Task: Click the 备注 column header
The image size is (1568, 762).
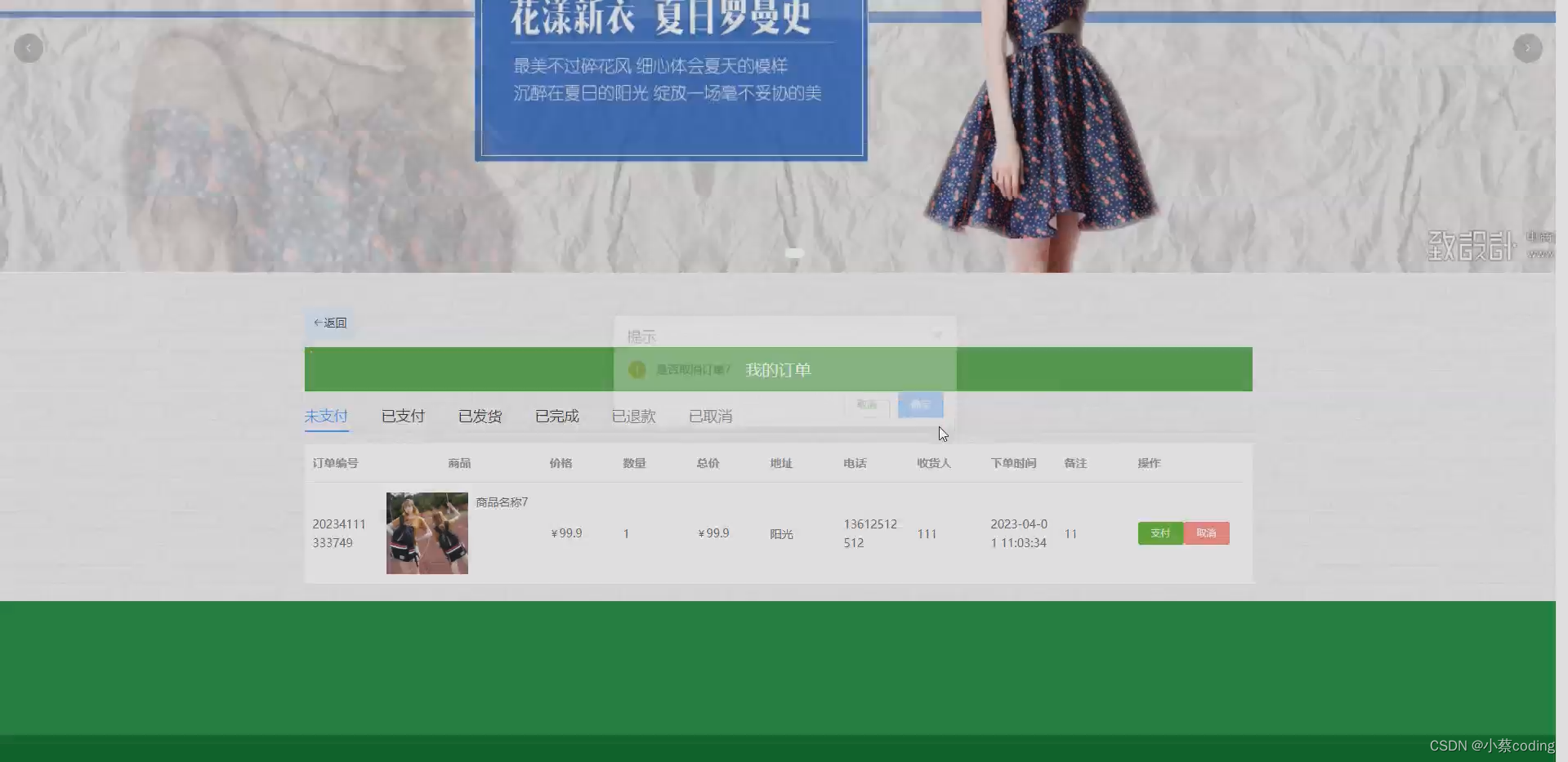Action: click(x=1075, y=463)
